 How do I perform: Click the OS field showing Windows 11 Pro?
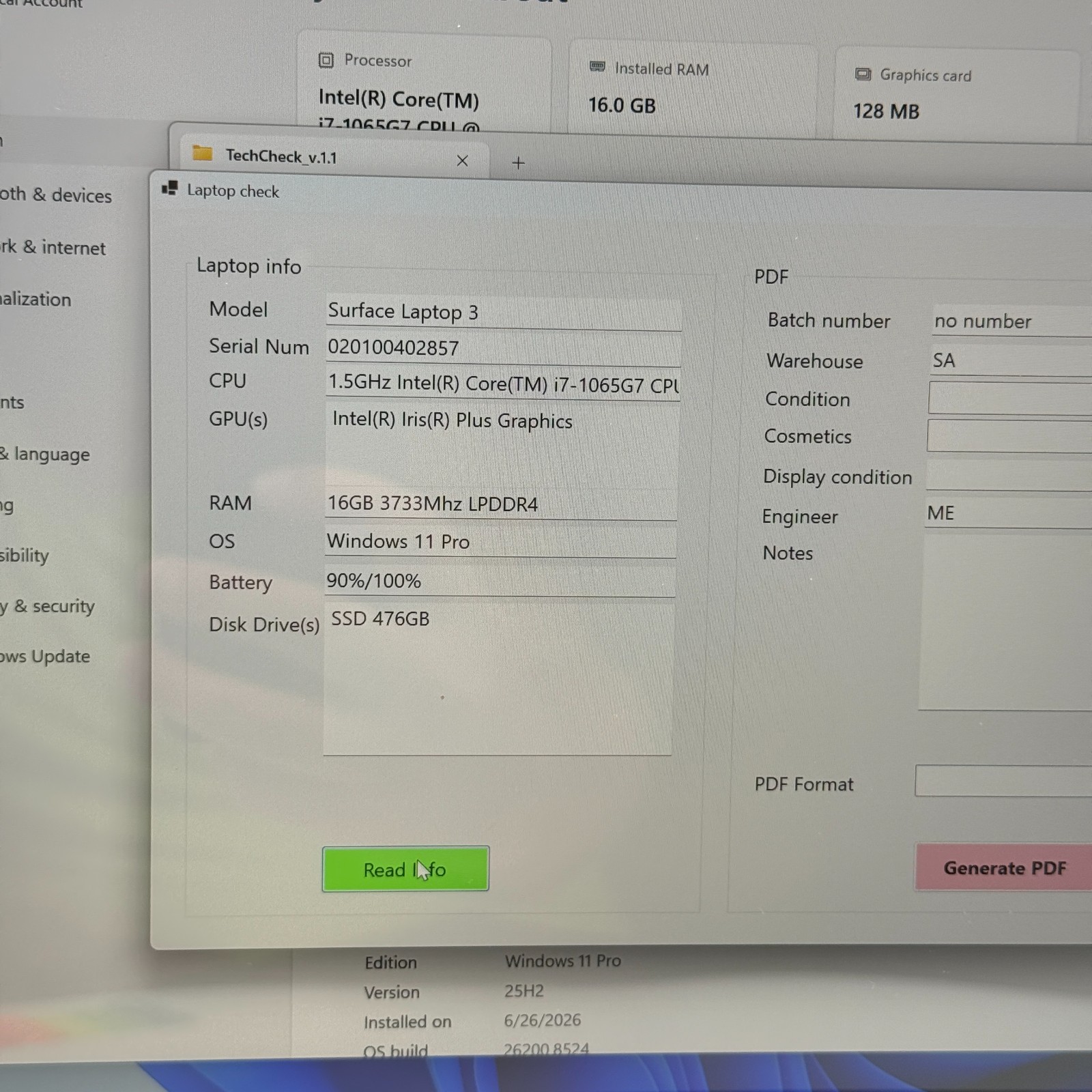pos(500,543)
